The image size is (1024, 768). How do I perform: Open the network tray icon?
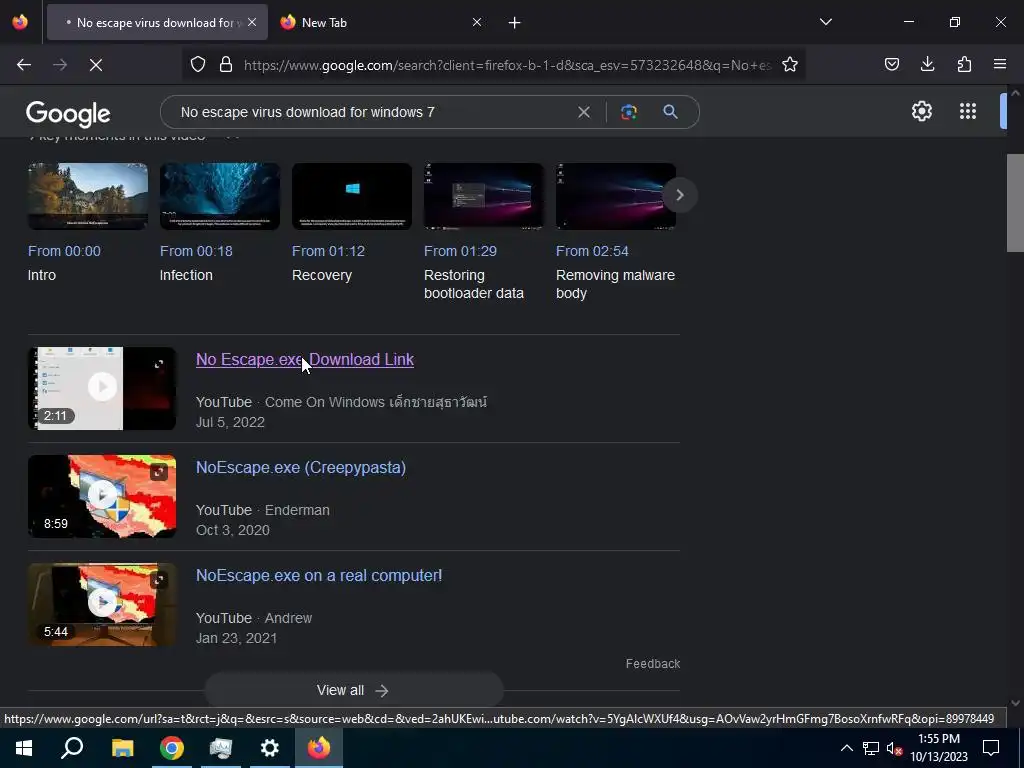click(871, 748)
